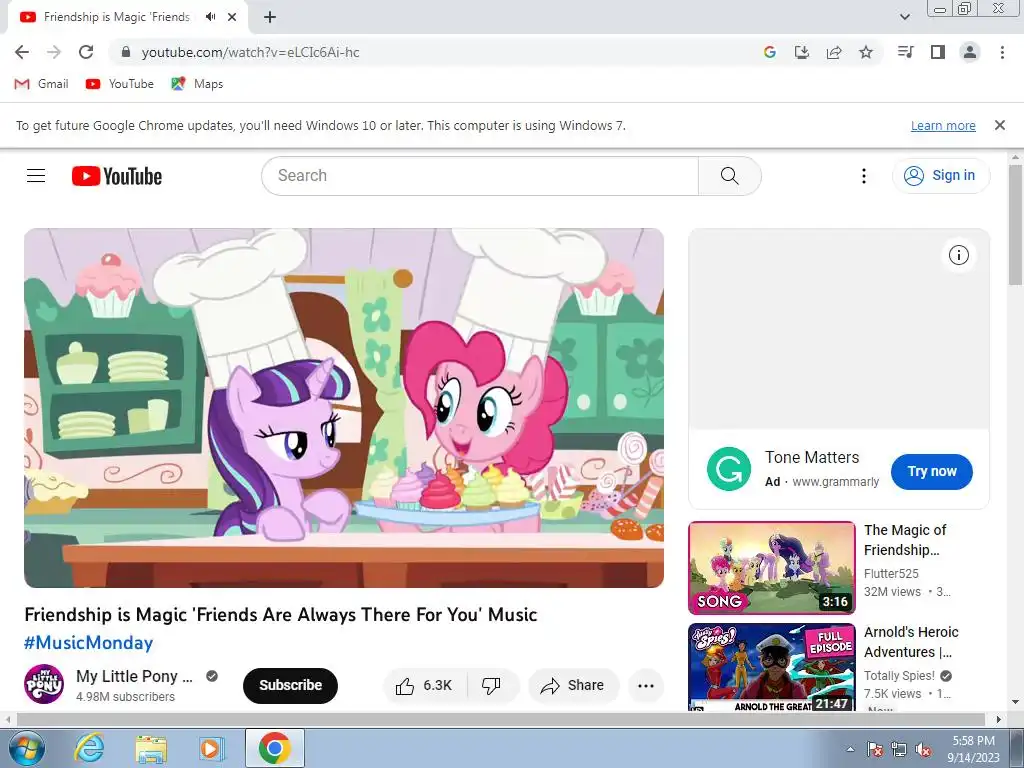The width and height of the screenshot is (1024, 768).
Task: Open The Magic of Friendship video title
Action: [905, 540]
